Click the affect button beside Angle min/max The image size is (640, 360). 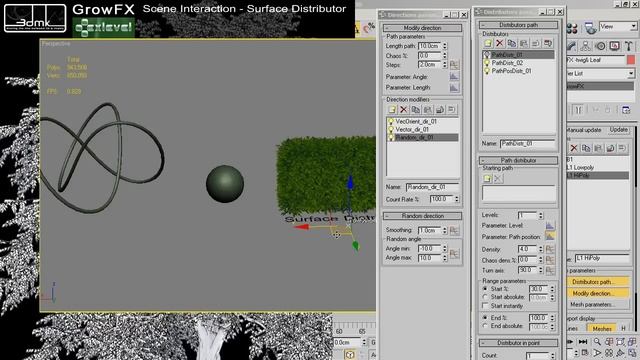tap(454, 253)
